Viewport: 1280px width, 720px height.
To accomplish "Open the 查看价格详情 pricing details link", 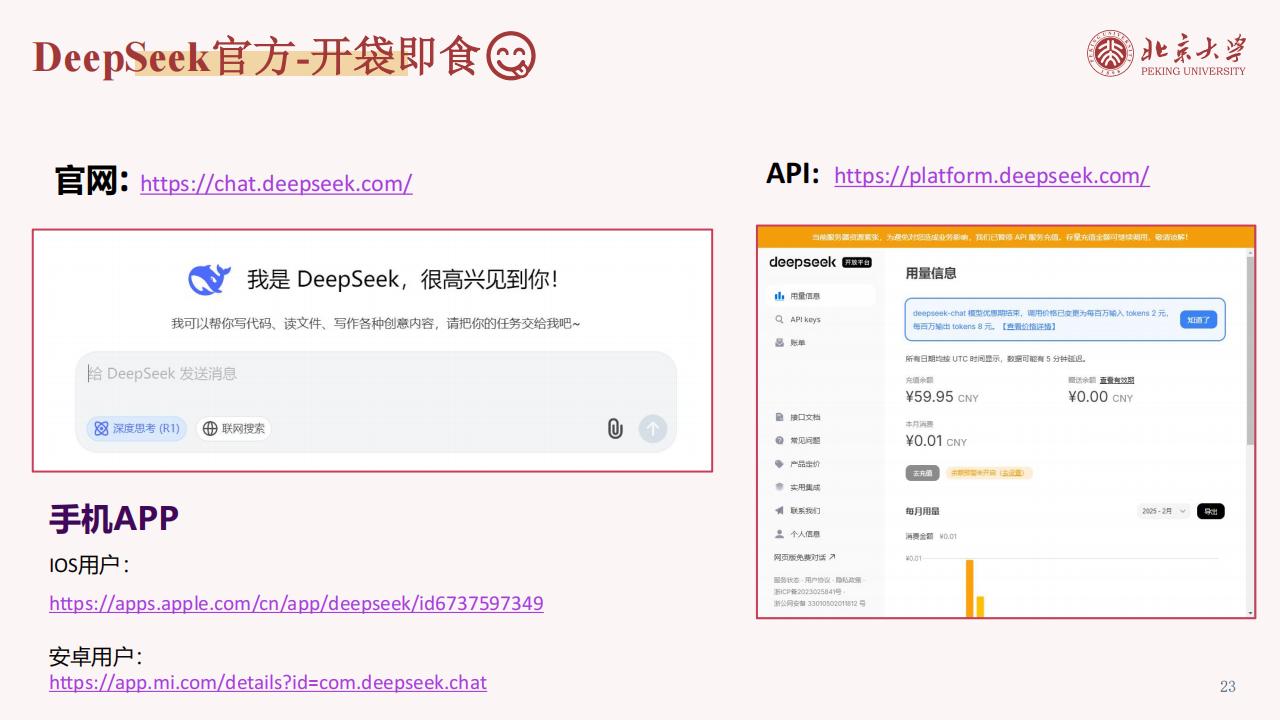I will [1028, 326].
